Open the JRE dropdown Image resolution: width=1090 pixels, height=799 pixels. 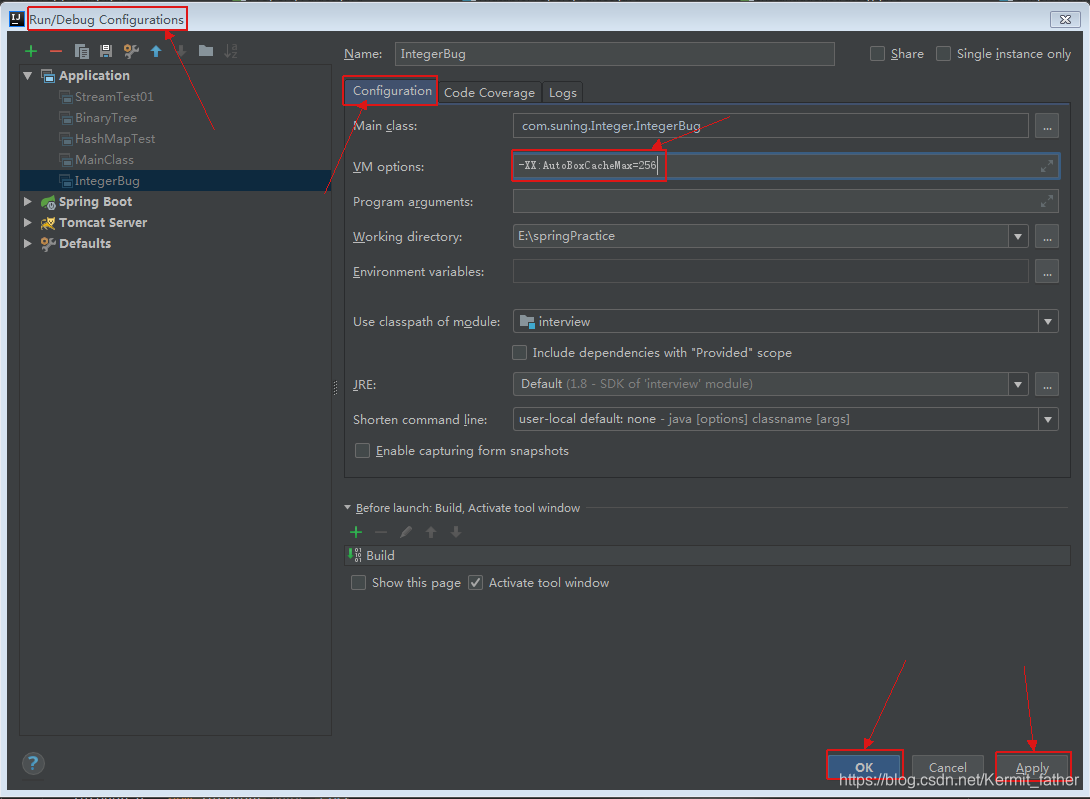[1018, 384]
